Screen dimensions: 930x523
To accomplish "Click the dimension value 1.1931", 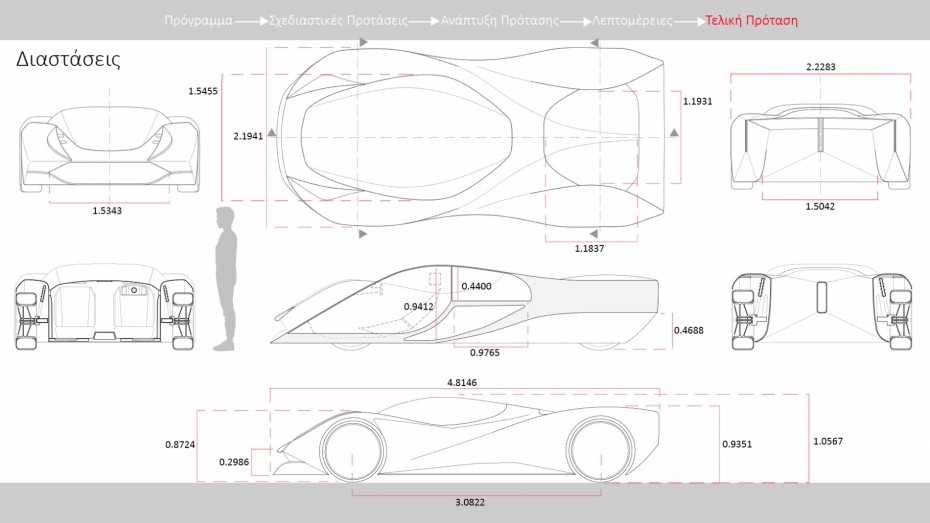I will click(x=698, y=101).
